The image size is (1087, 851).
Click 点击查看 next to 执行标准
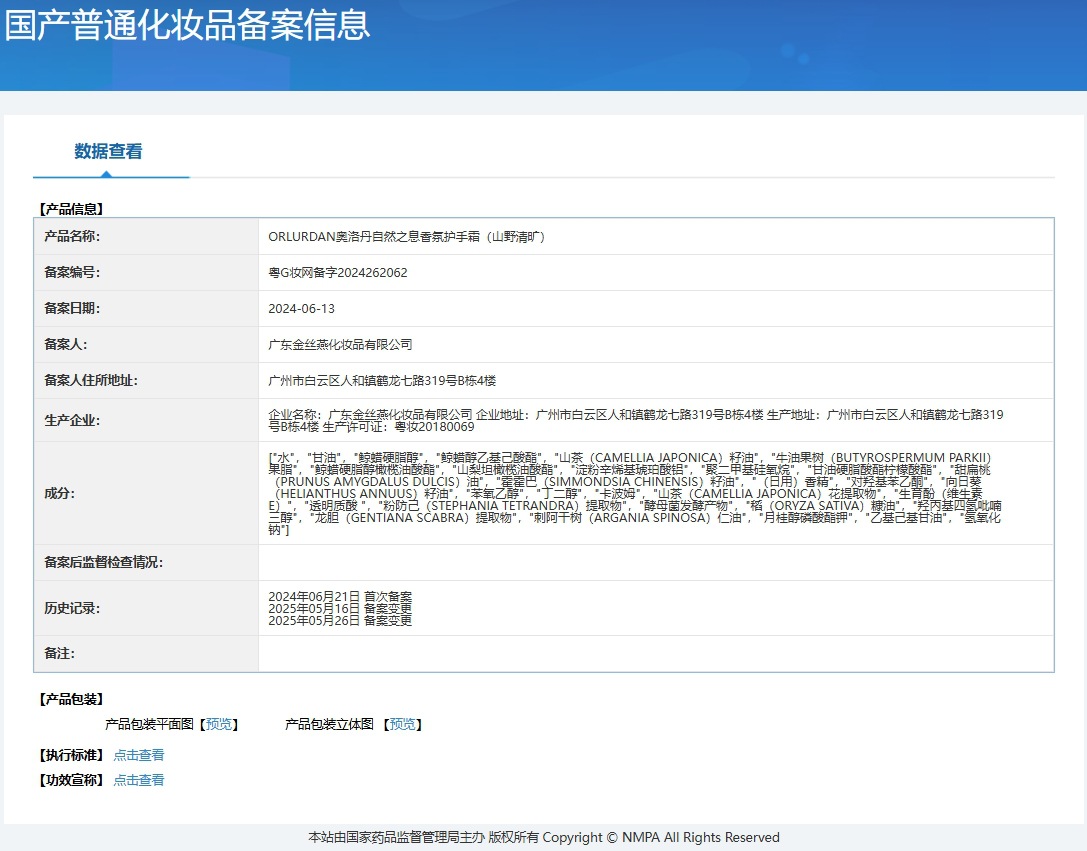[139, 756]
